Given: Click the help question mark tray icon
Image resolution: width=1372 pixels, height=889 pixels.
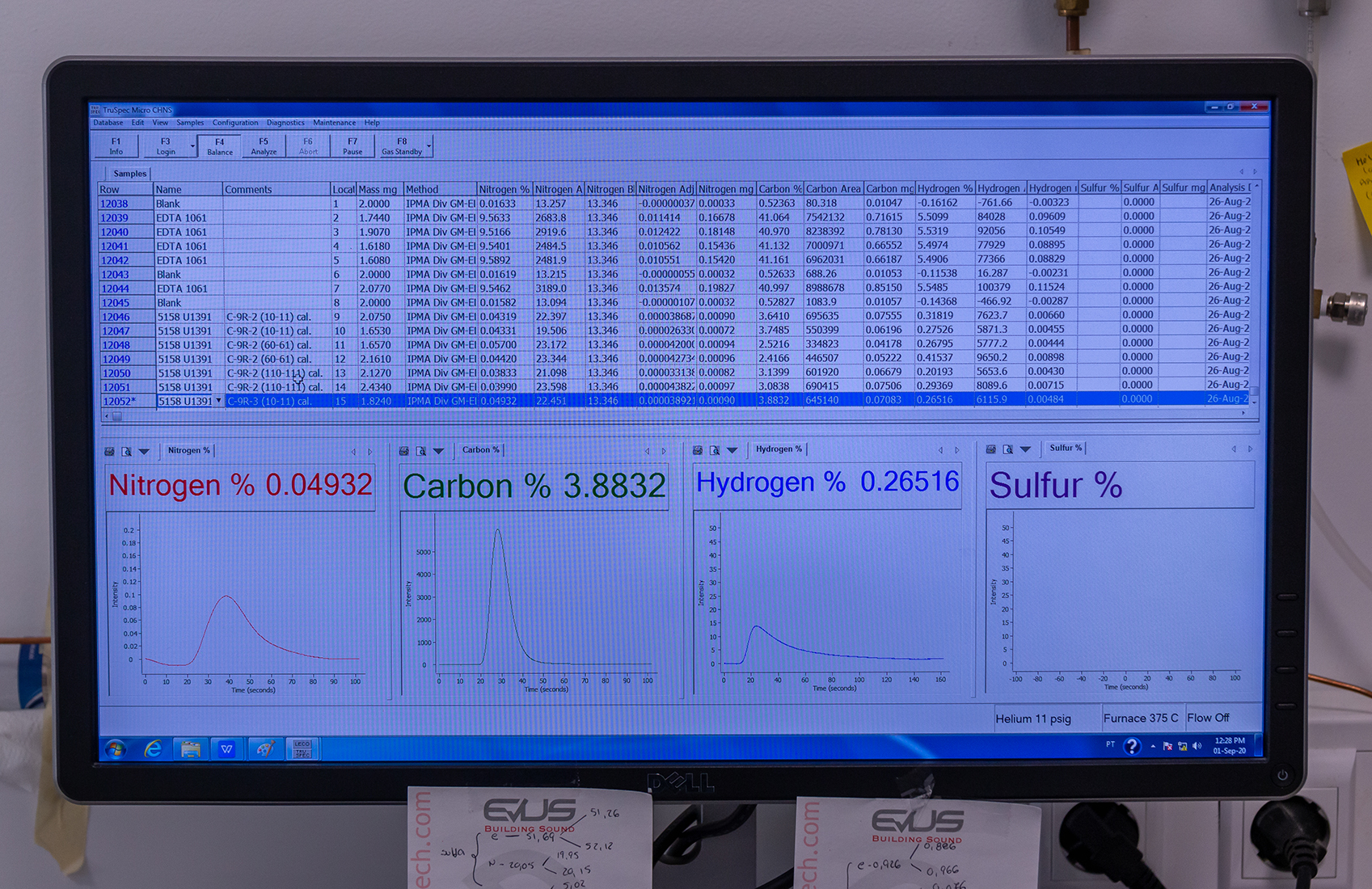Looking at the screenshot, I should [x=1132, y=746].
